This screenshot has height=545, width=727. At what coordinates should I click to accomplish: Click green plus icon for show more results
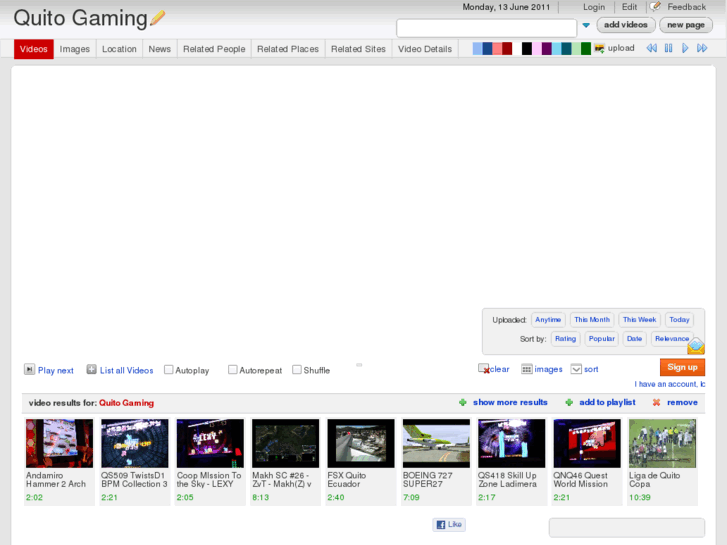463,403
